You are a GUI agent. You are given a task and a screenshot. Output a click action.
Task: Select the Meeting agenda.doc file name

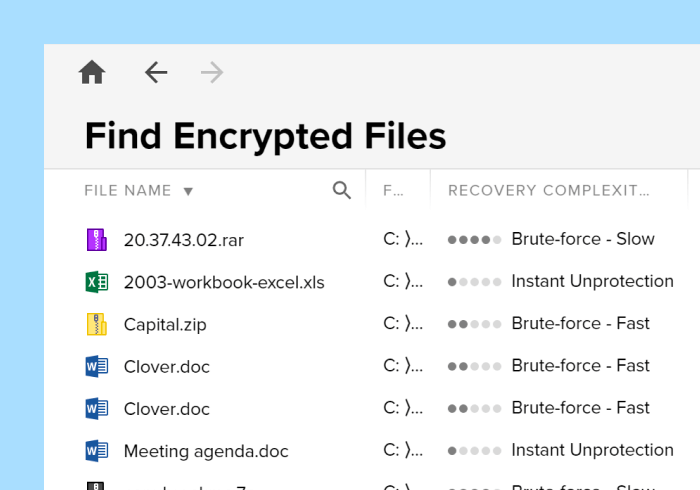coord(206,451)
